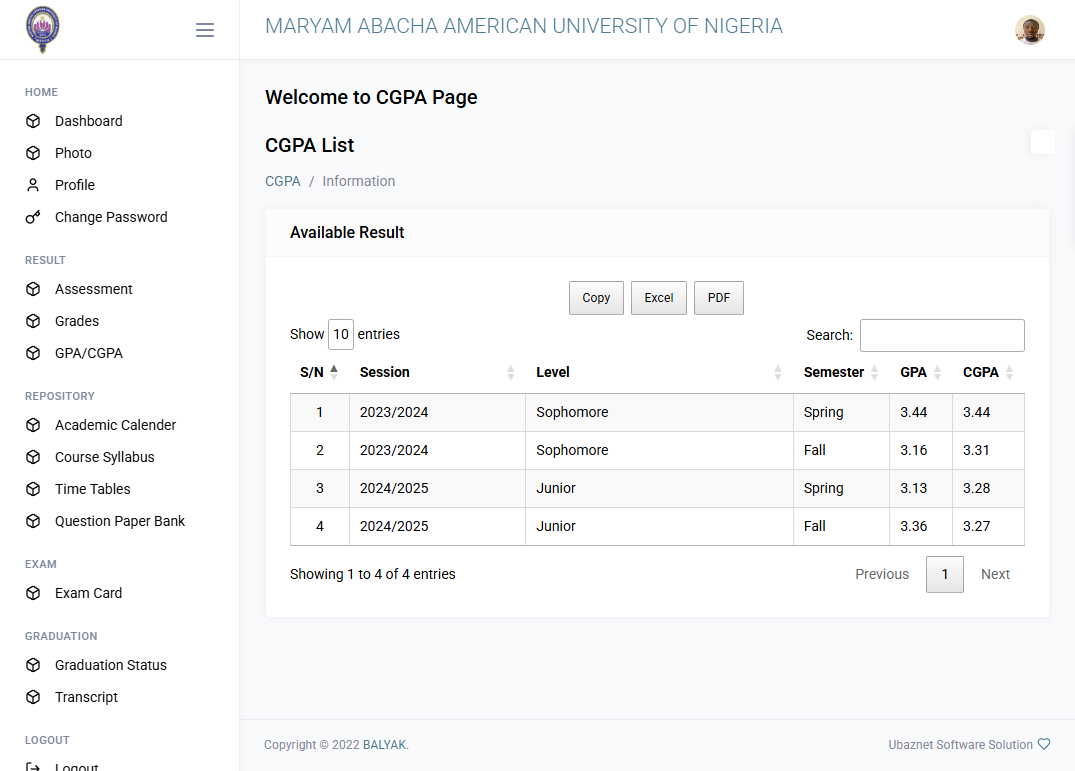The height and width of the screenshot is (771, 1075).
Task: Click the person icon beside Profile
Action: (33, 185)
